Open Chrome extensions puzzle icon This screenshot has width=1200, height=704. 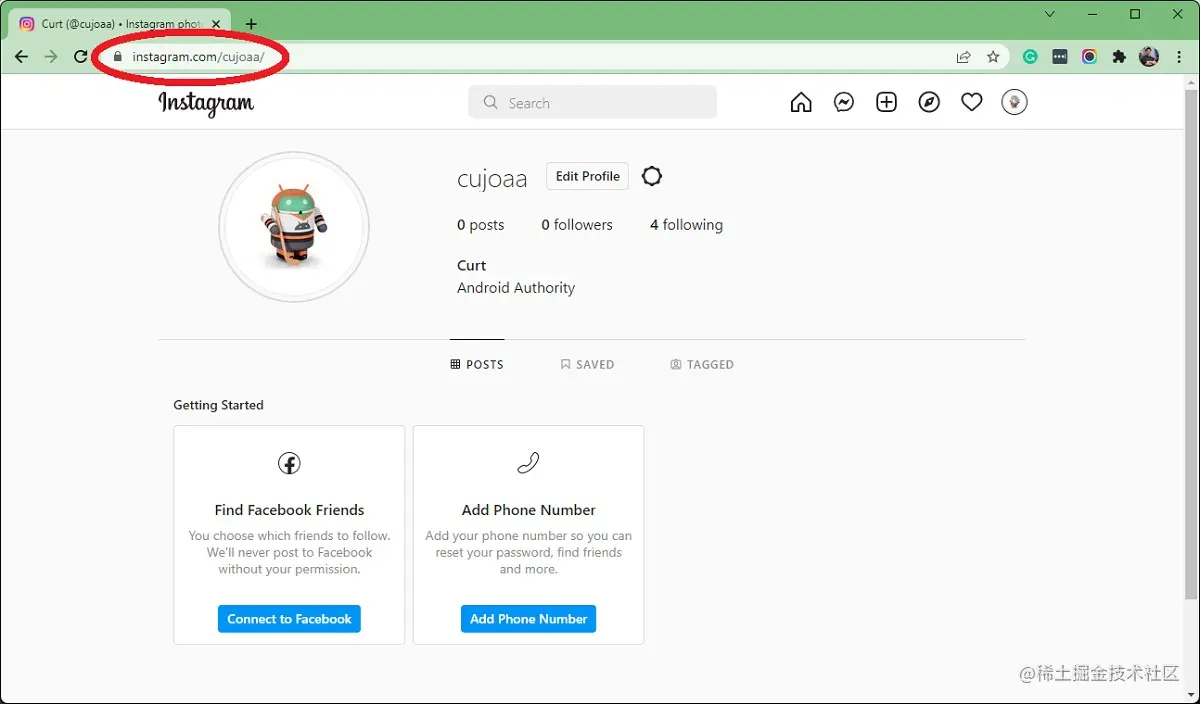(1119, 57)
